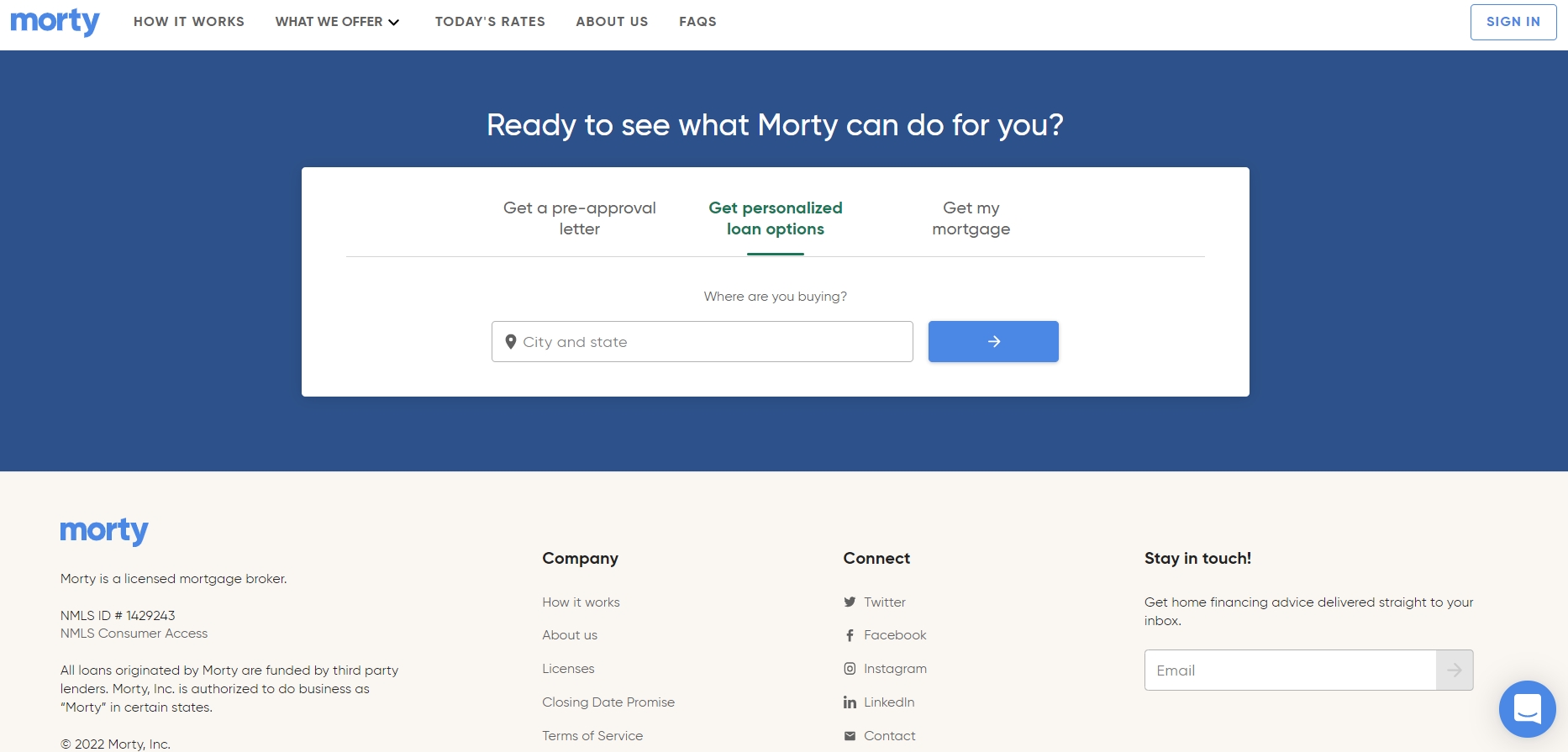This screenshot has height=752, width=1568.
Task: Select the Get personalized loan options tab
Action: (x=776, y=218)
